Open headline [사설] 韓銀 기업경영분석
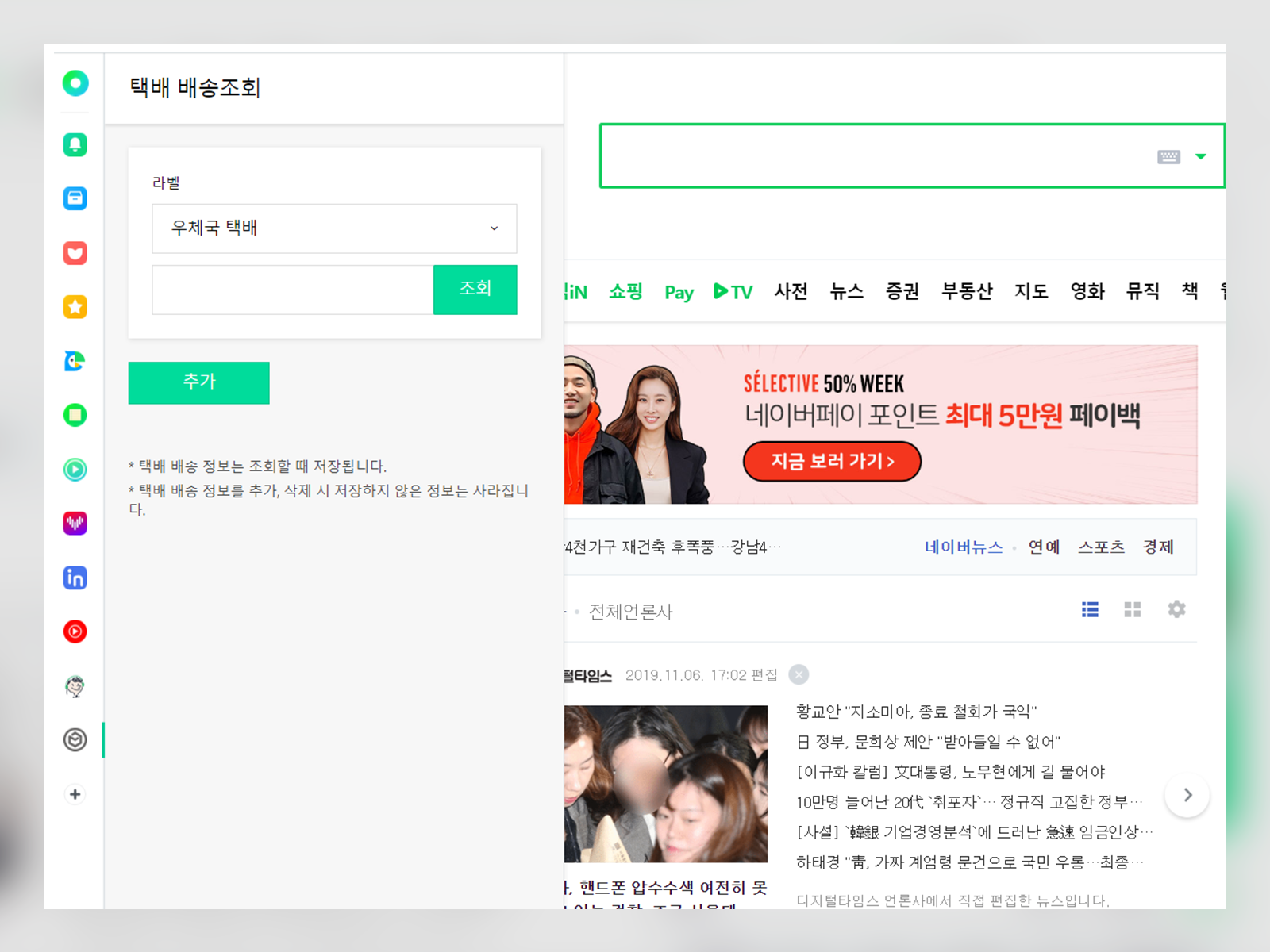1270x952 pixels. point(975,832)
